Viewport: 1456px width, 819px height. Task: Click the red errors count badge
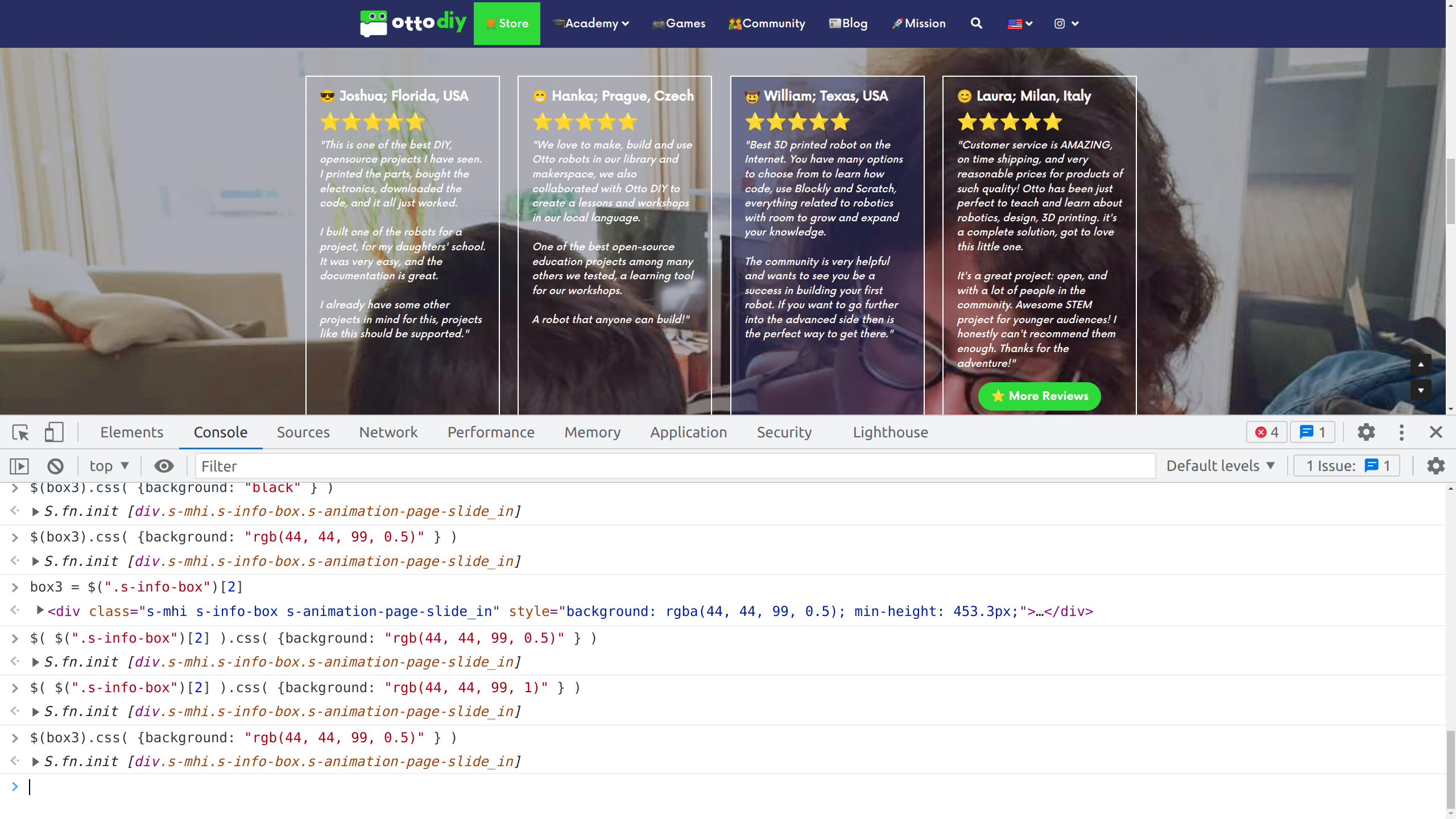[x=1267, y=432]
